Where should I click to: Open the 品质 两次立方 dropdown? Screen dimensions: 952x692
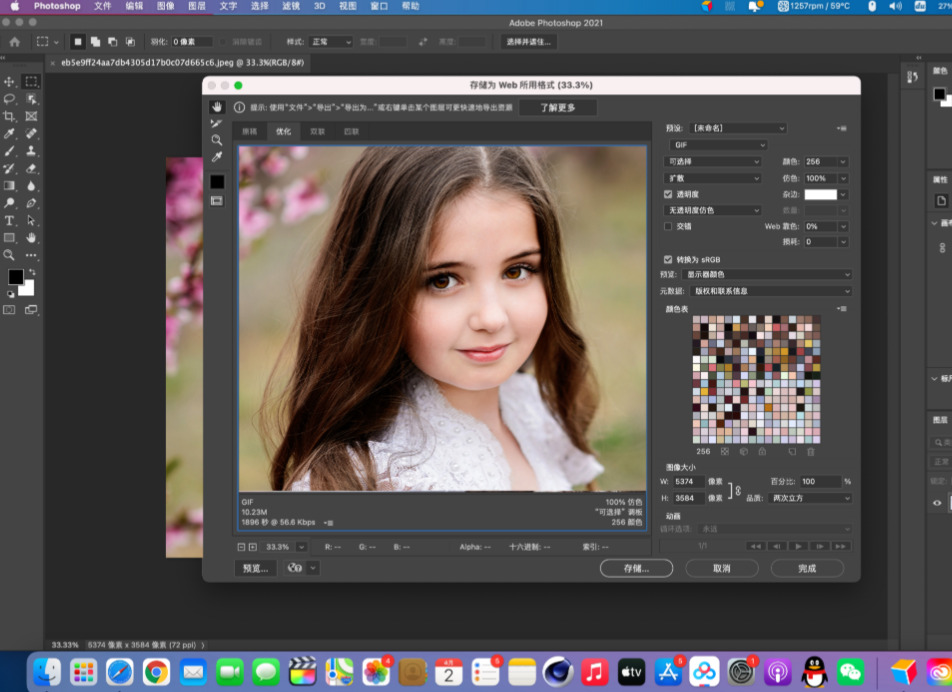810,498
